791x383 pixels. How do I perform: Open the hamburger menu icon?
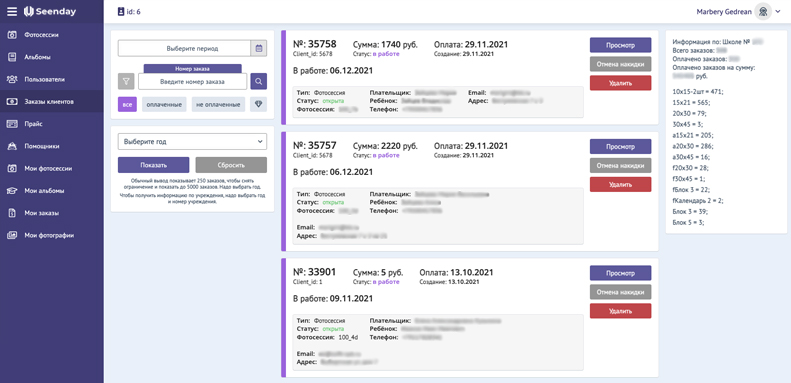(x=12, y=12)
